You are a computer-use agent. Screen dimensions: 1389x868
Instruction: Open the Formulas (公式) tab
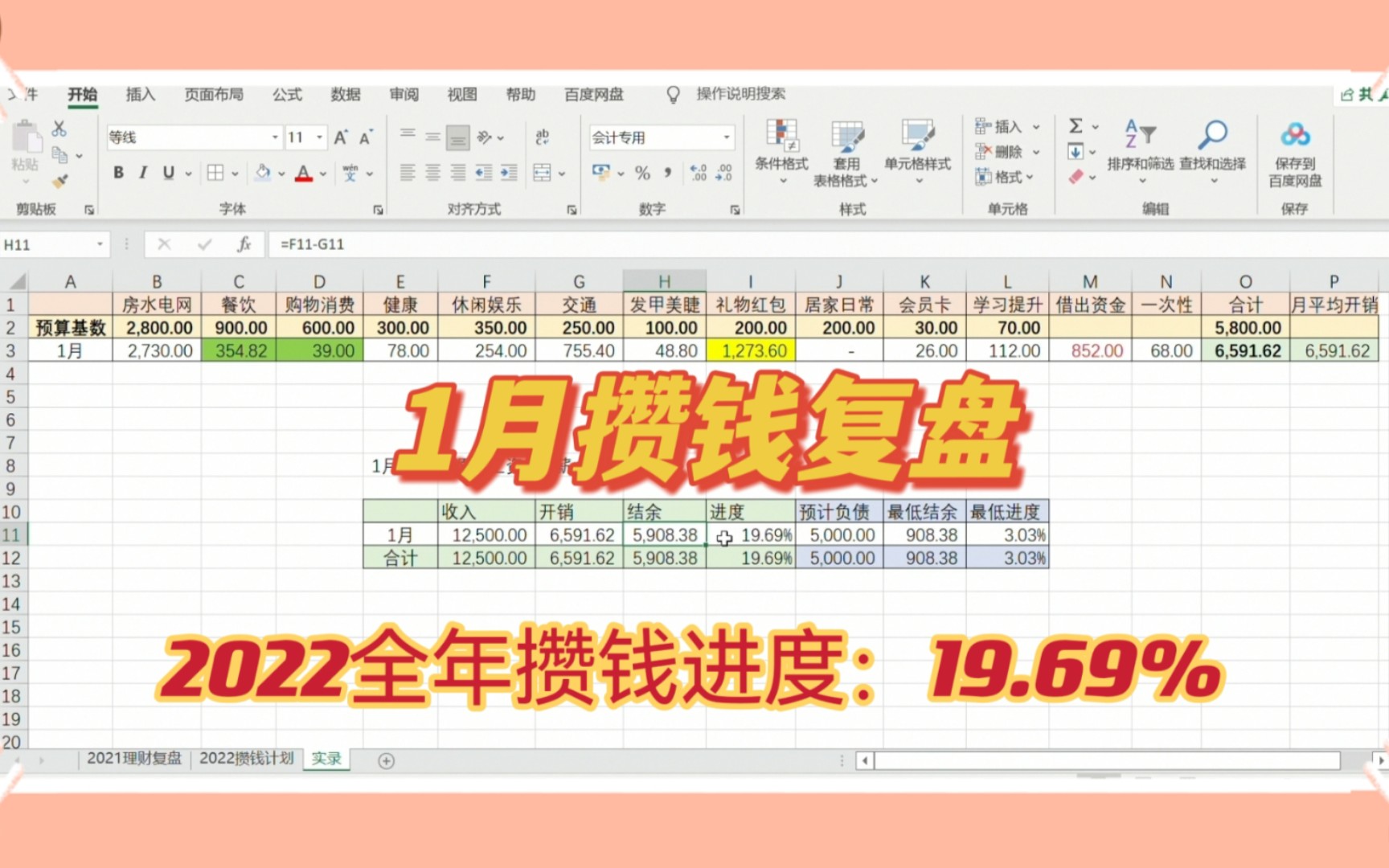[x=287, y=95]
